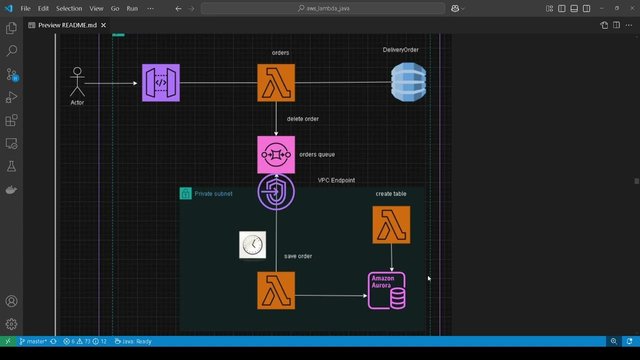This screenshot has height=360, width=640.
Task: Open the title bar overflow menu ellipsis
Action: pos(151,9)
